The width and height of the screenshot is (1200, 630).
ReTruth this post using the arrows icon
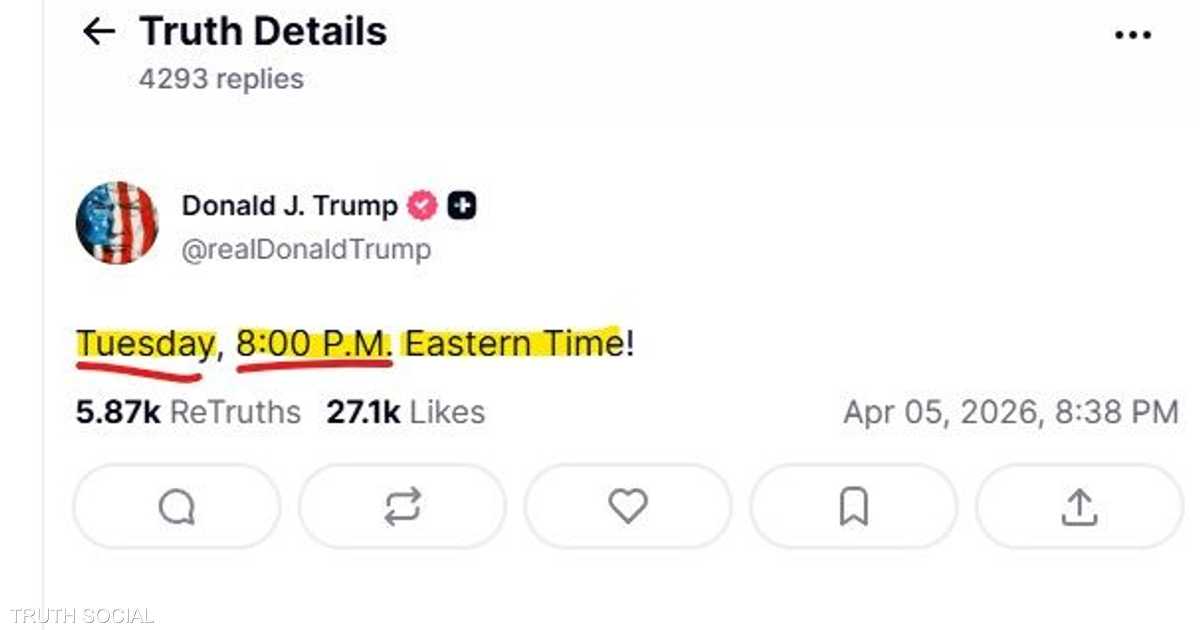click(x=402, y=508)
